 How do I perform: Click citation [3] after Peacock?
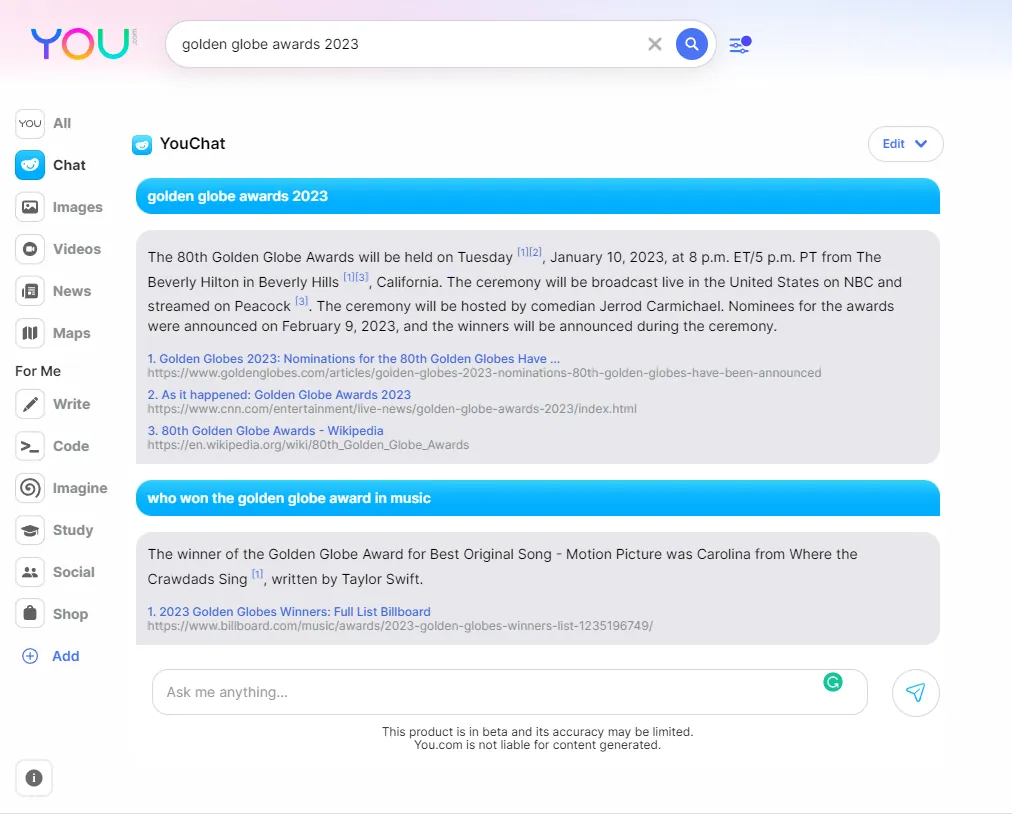coord(301,301)
